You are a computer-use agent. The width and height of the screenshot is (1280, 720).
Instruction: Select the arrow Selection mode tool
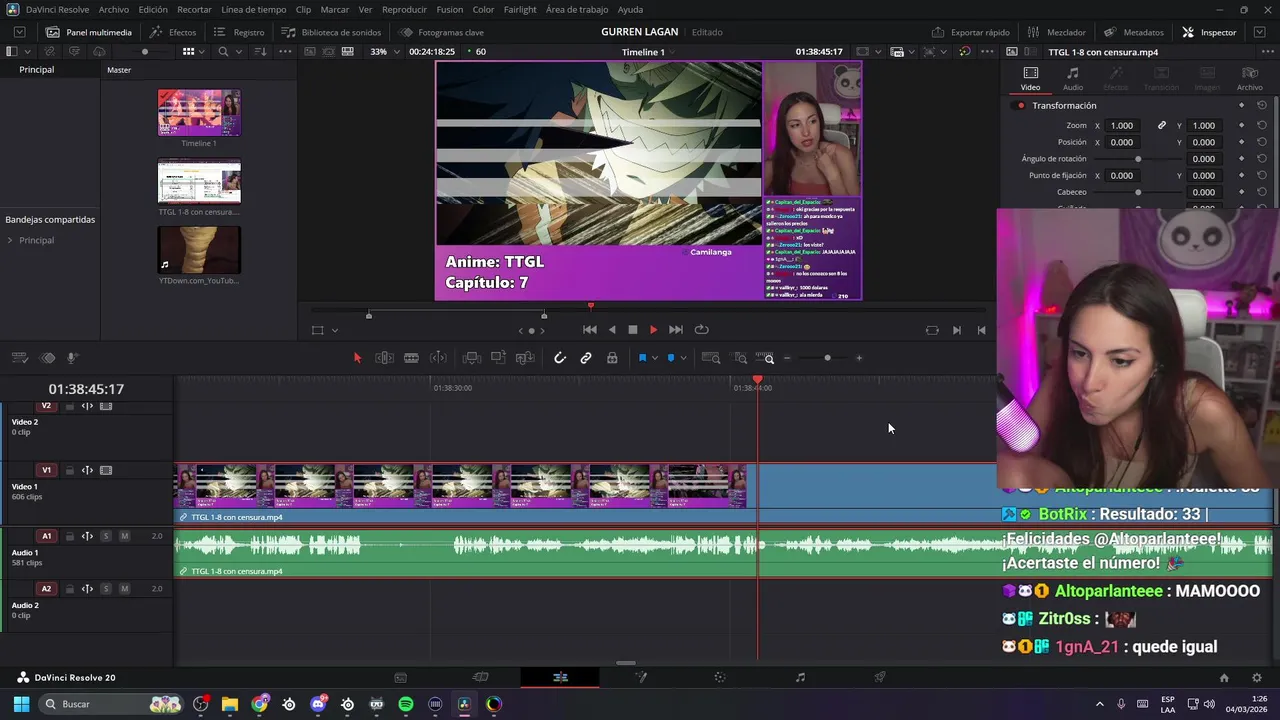357,358
